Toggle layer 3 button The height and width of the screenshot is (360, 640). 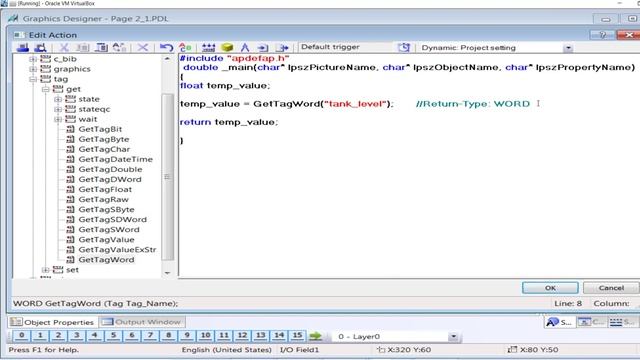pyautogui.click(x=77, y=336)
